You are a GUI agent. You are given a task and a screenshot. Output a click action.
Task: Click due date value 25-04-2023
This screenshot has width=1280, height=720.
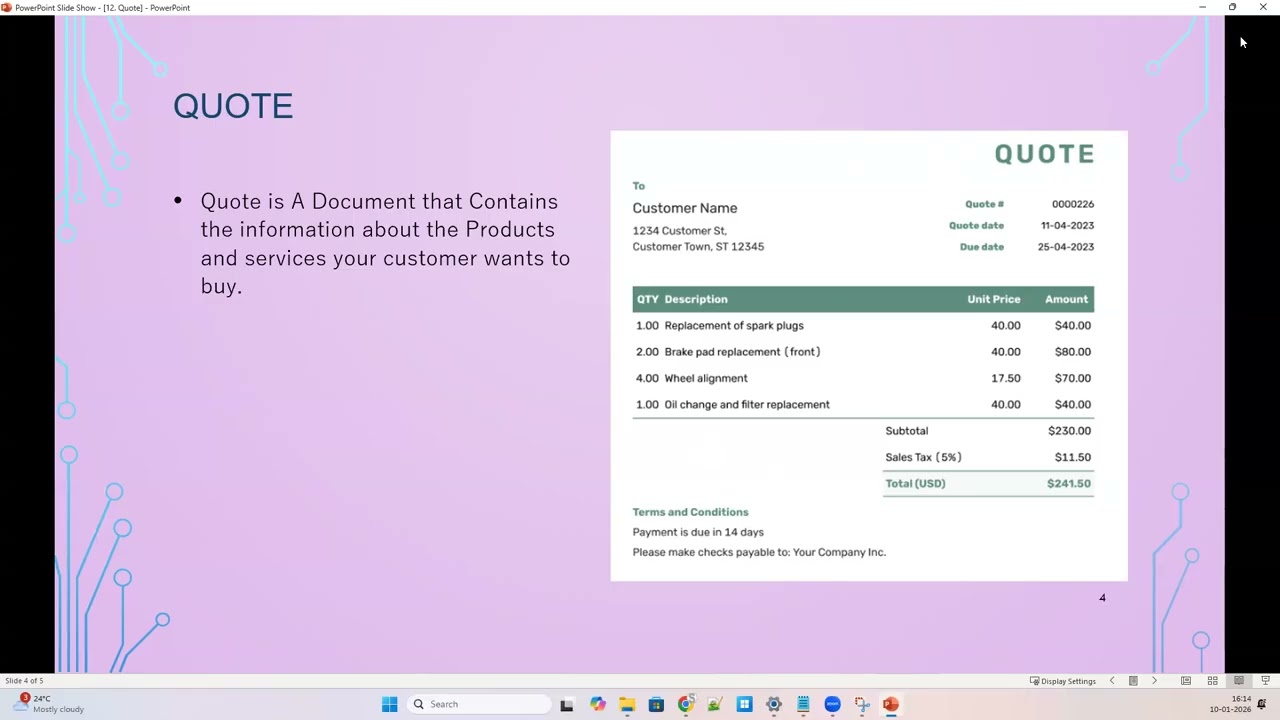pos(1066,247)
